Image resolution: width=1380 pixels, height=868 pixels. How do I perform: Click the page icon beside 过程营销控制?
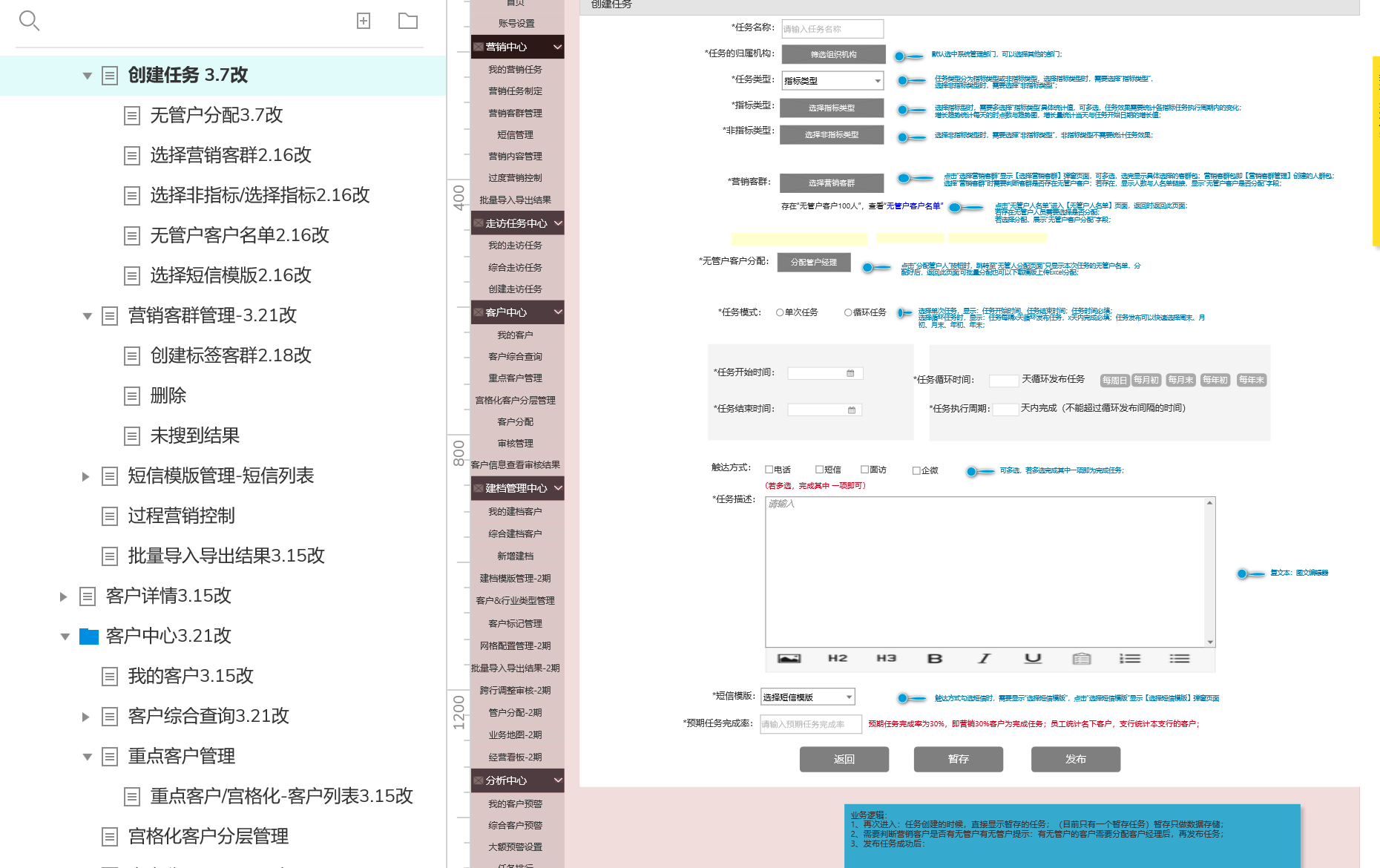pos(110,516)
